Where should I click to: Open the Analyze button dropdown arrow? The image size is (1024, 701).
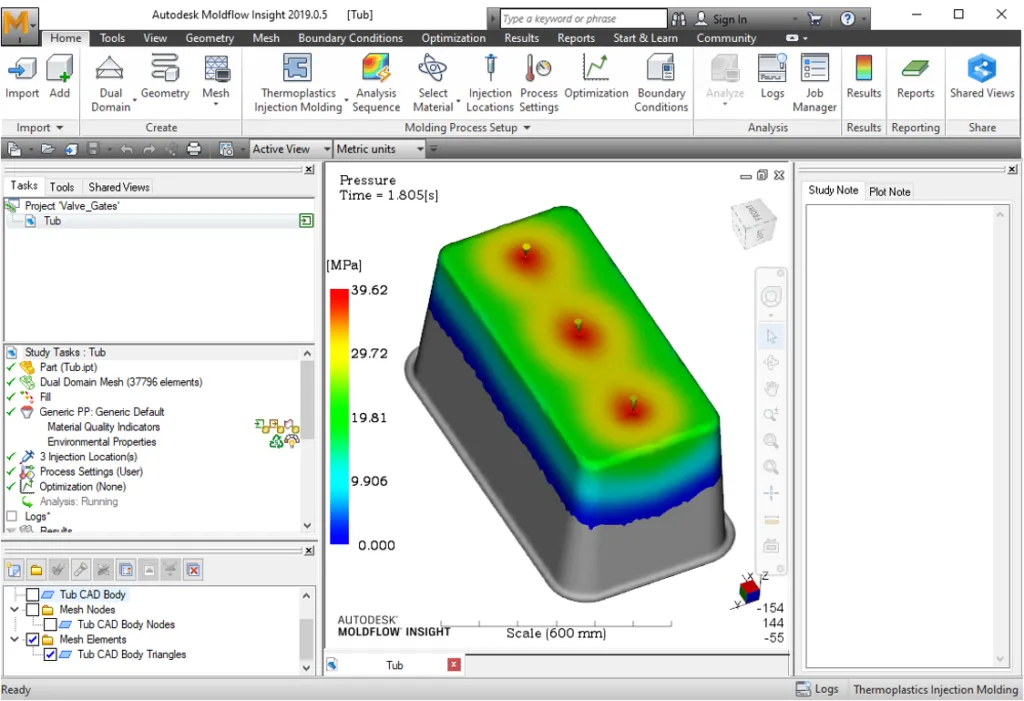[725, 104]
